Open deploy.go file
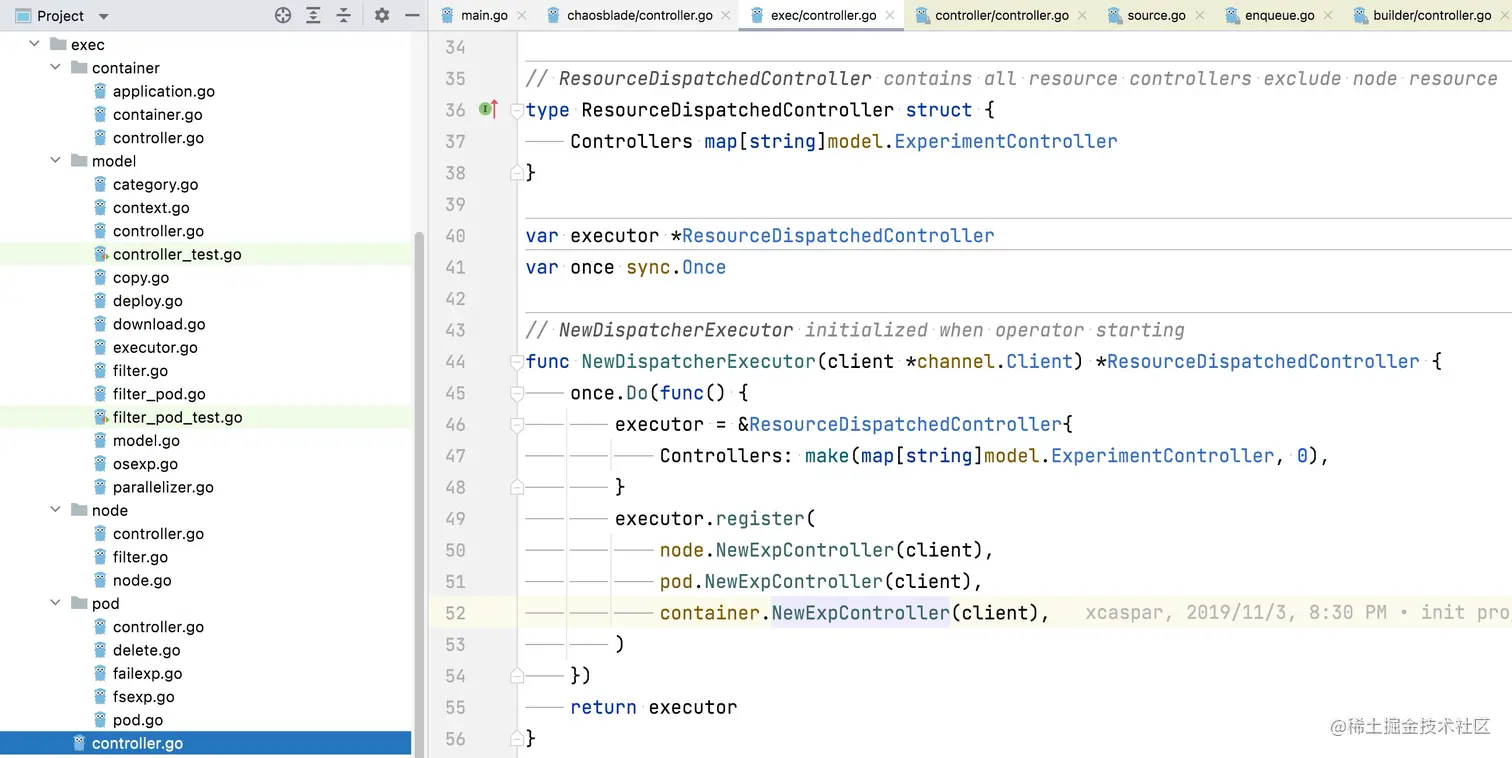The image size is (1512, 758). point(147,300)
